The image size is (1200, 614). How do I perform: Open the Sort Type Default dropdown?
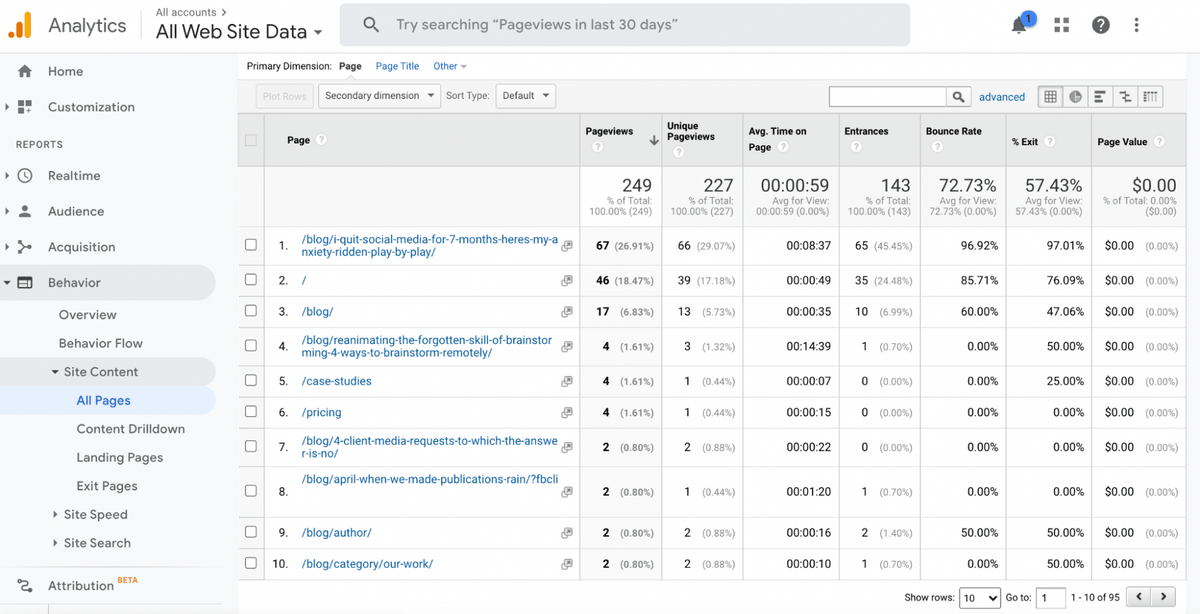tap(525, 96)
